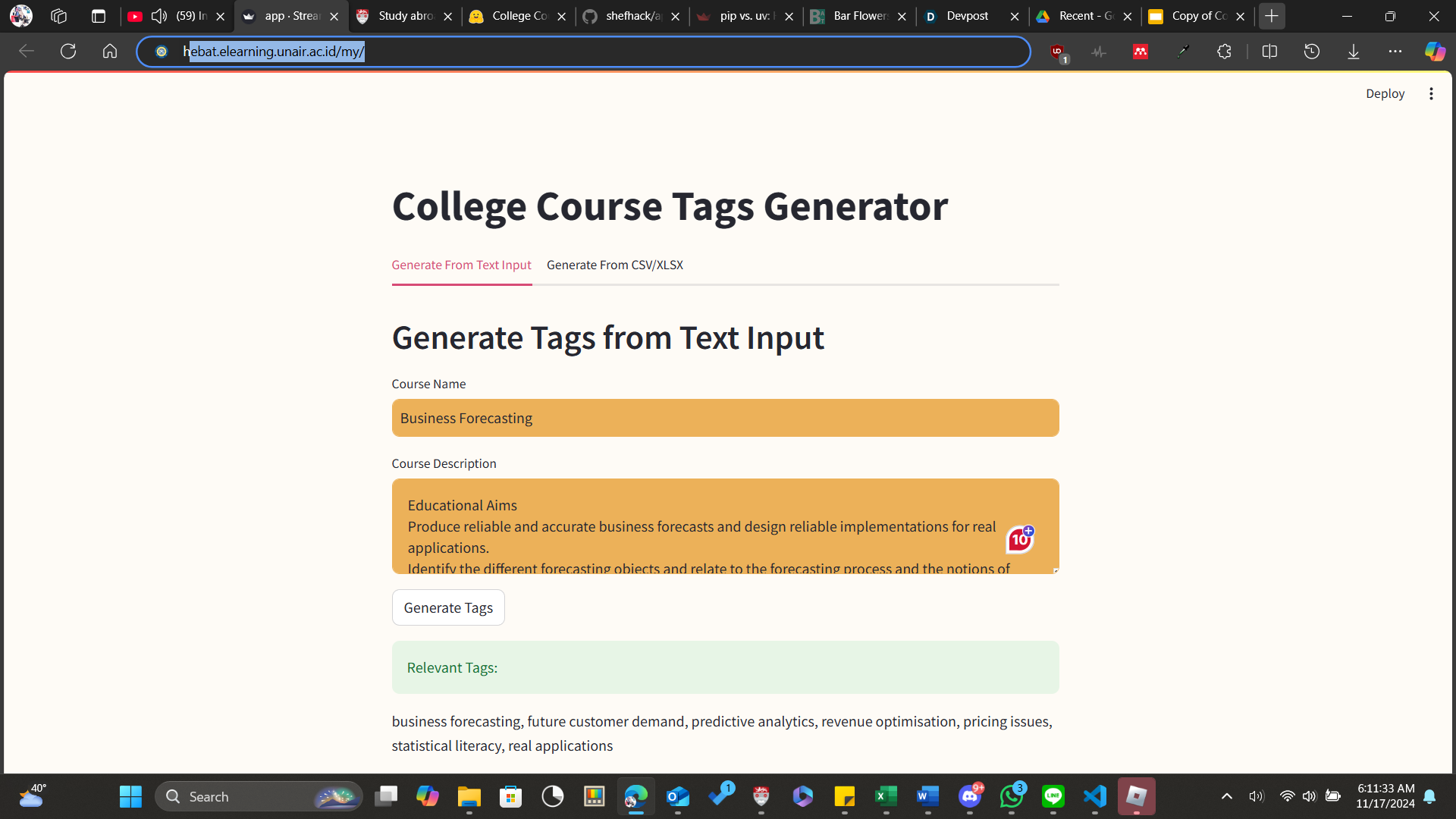Click the browser refresh icon
The height and width of the screenshot is (819, 1456).
point(68,52)
